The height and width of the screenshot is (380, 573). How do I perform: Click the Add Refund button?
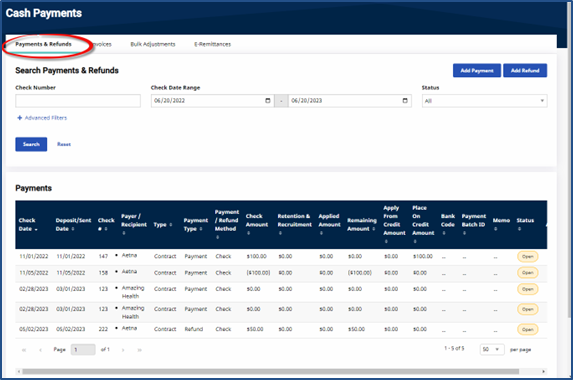tap(525, 71)
